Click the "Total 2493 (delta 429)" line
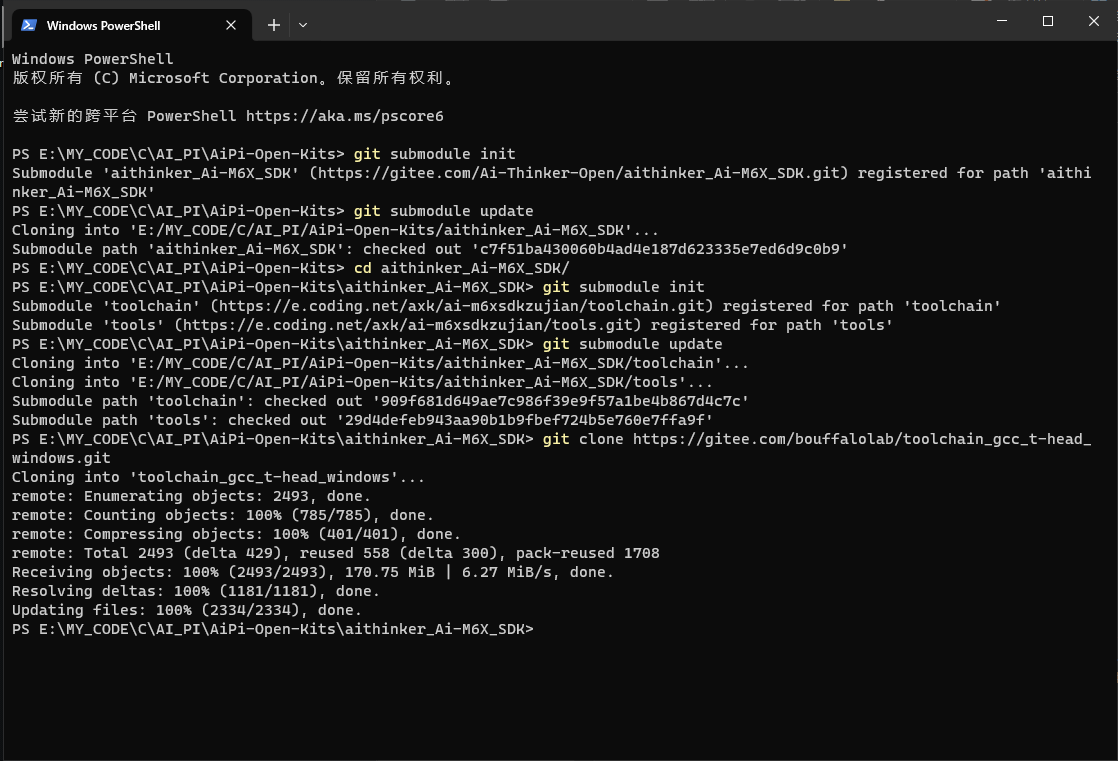The height and width of the screenshot is (761, 1118). [336, 553]
